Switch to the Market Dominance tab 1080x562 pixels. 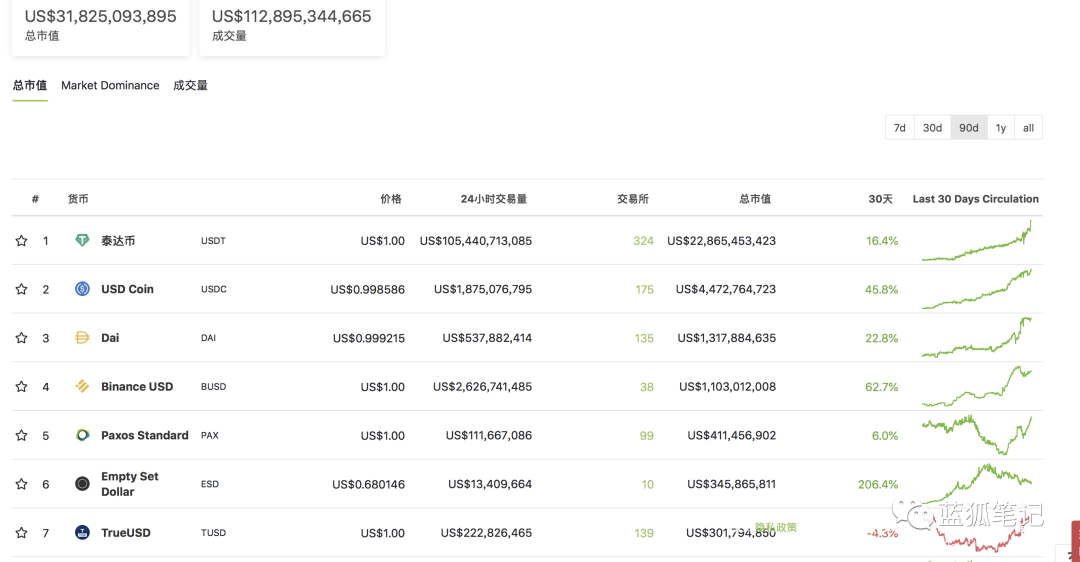coord(110,85)
